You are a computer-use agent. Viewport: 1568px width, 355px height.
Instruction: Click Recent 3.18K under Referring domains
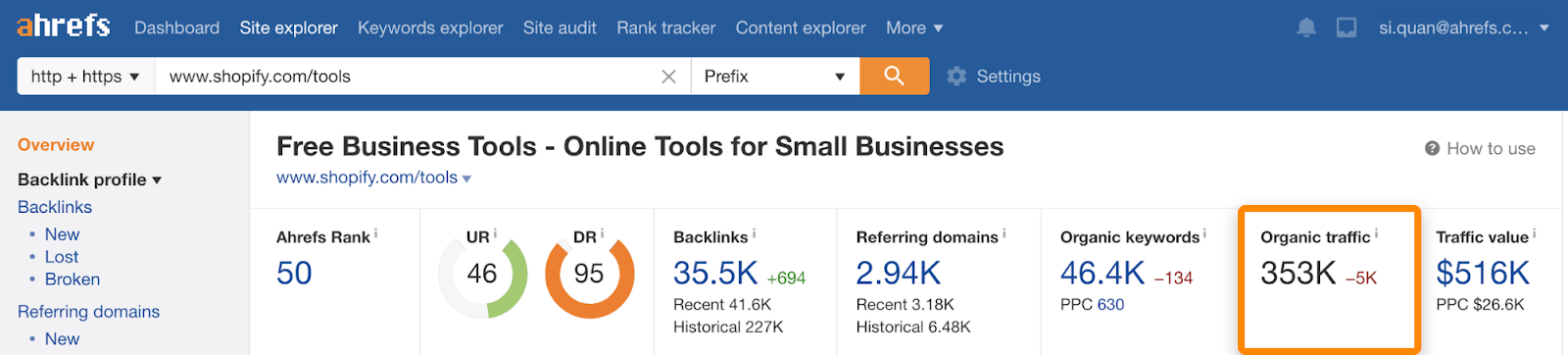[906, 304]
